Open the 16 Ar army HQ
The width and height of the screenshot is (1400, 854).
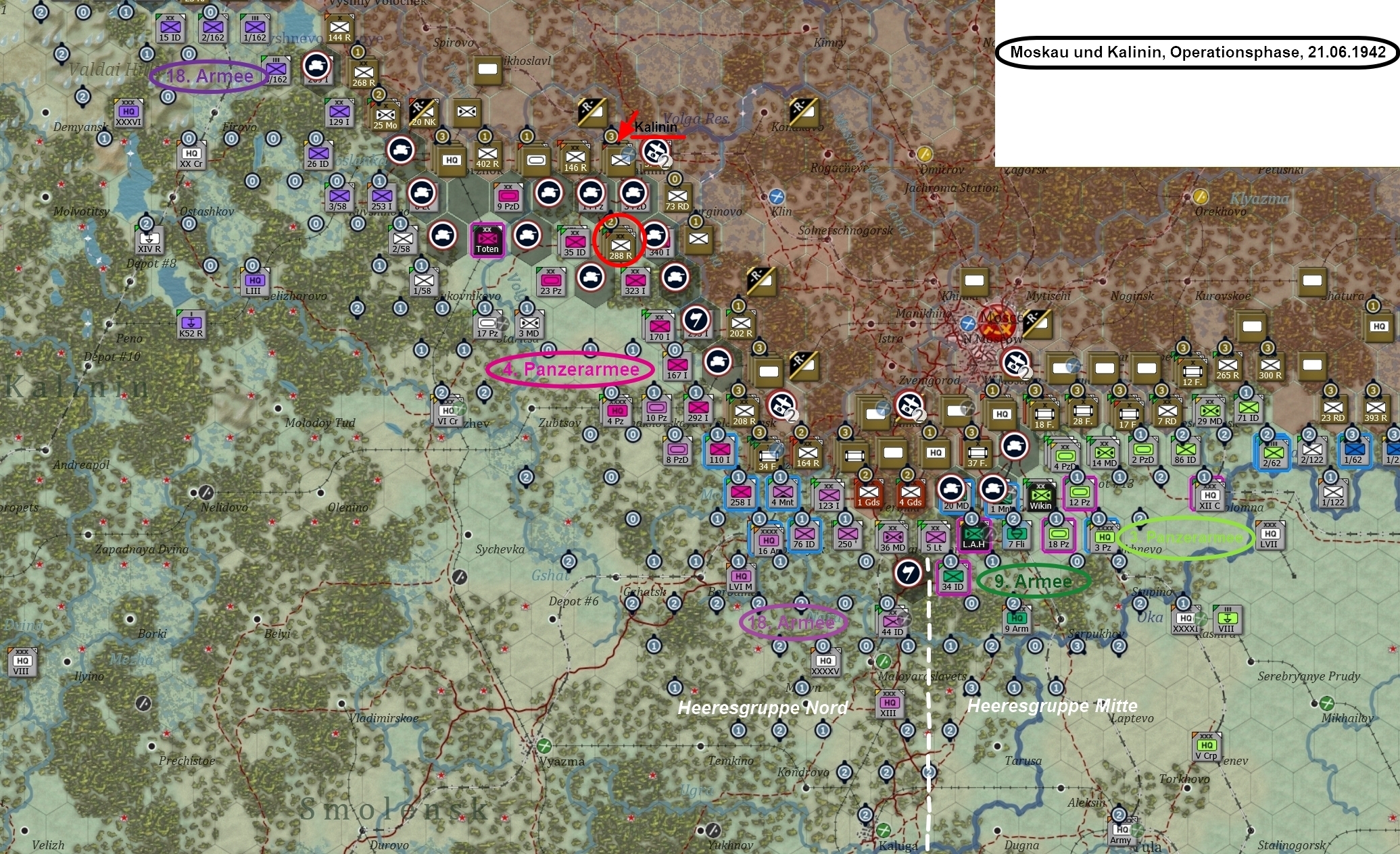(767, 543)
